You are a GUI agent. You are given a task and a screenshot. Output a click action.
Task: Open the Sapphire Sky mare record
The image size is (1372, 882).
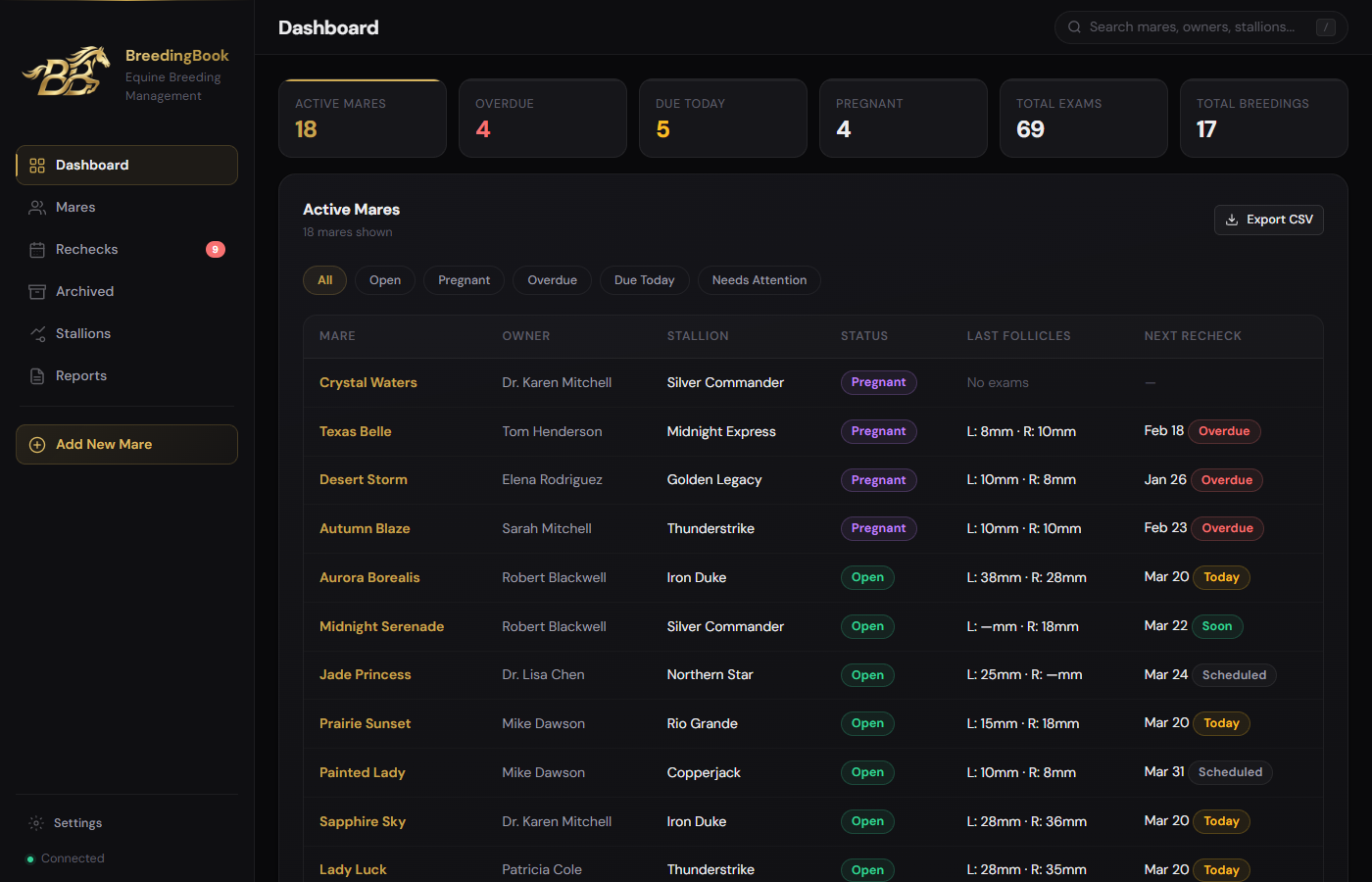coord(363,822)
